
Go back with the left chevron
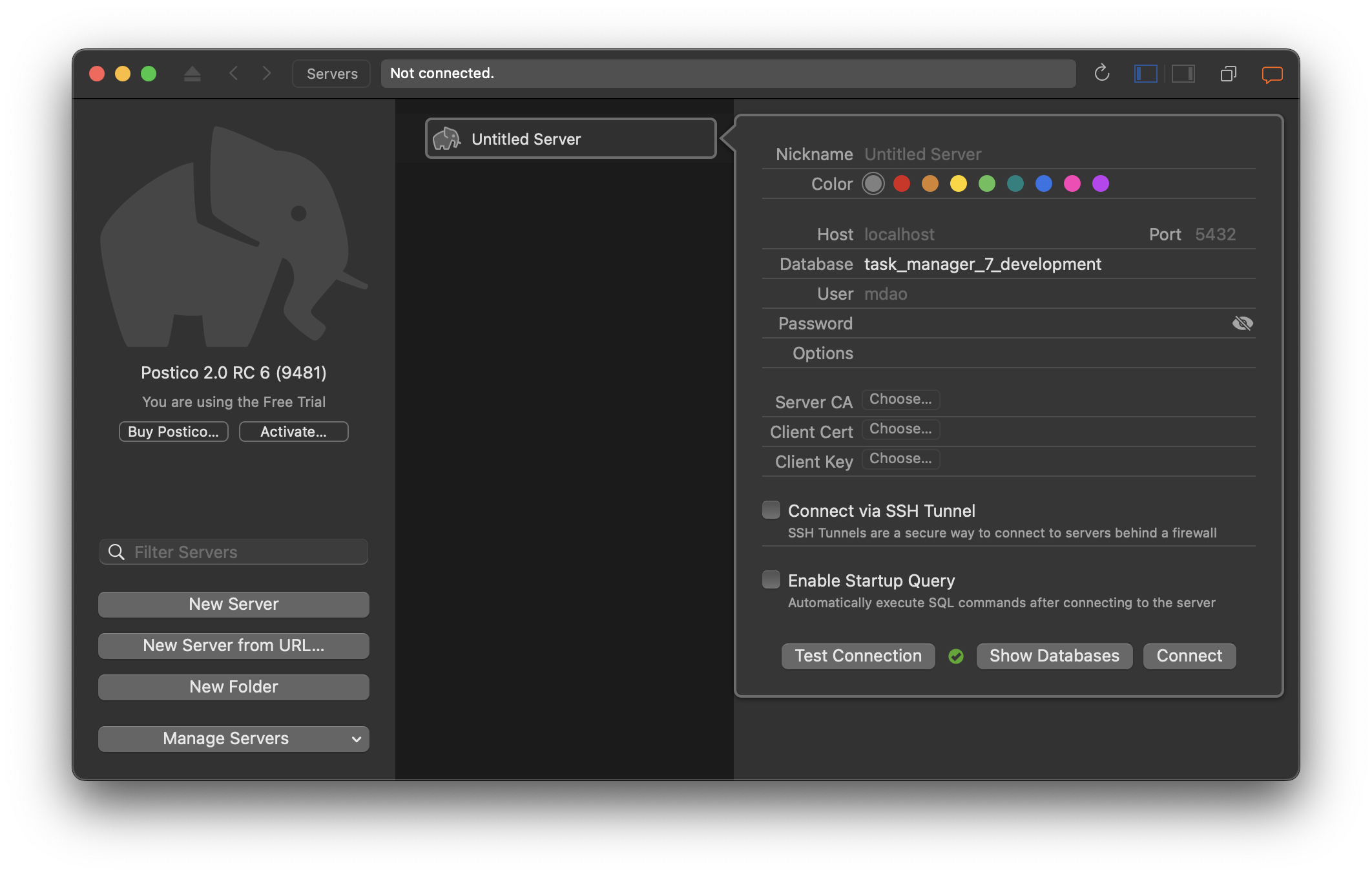click(234, 74)
